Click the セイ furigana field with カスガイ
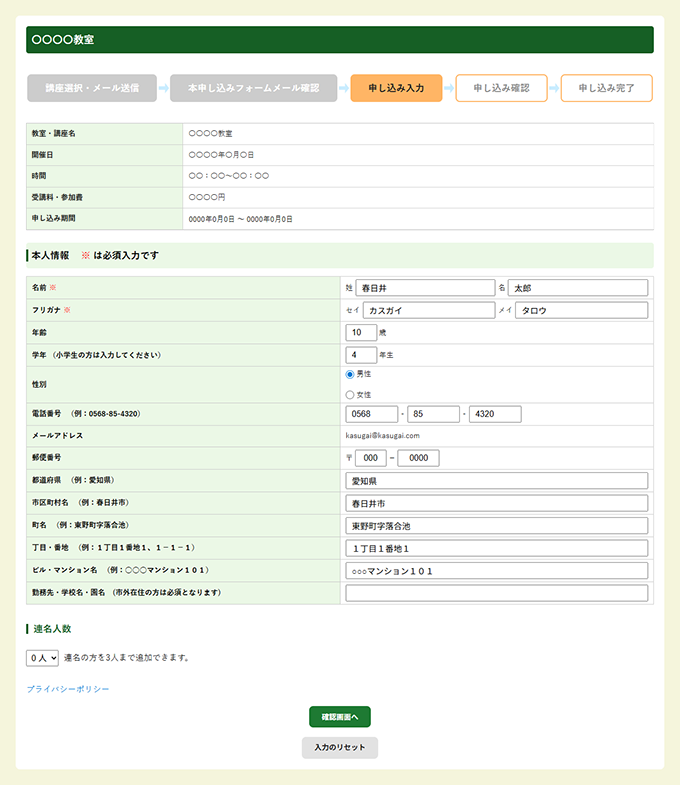This screenshot has height=785, width=680. (430, 310)
